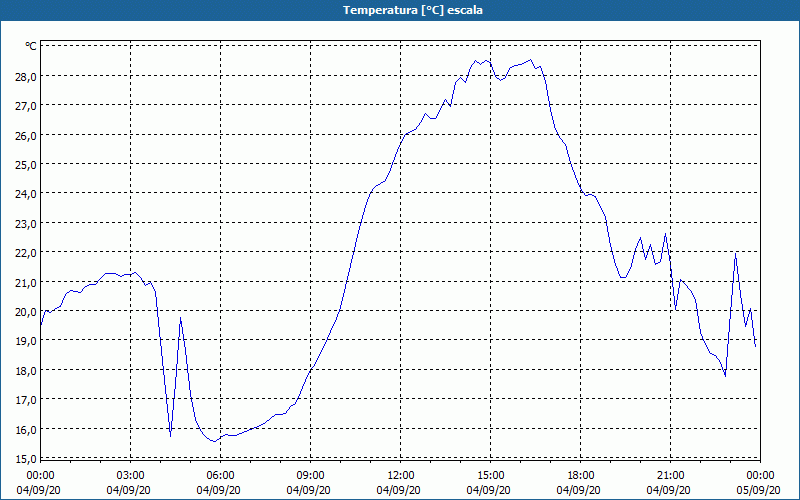
Task: Click the 12:00 time axis label
Action: tap(401, 476)
